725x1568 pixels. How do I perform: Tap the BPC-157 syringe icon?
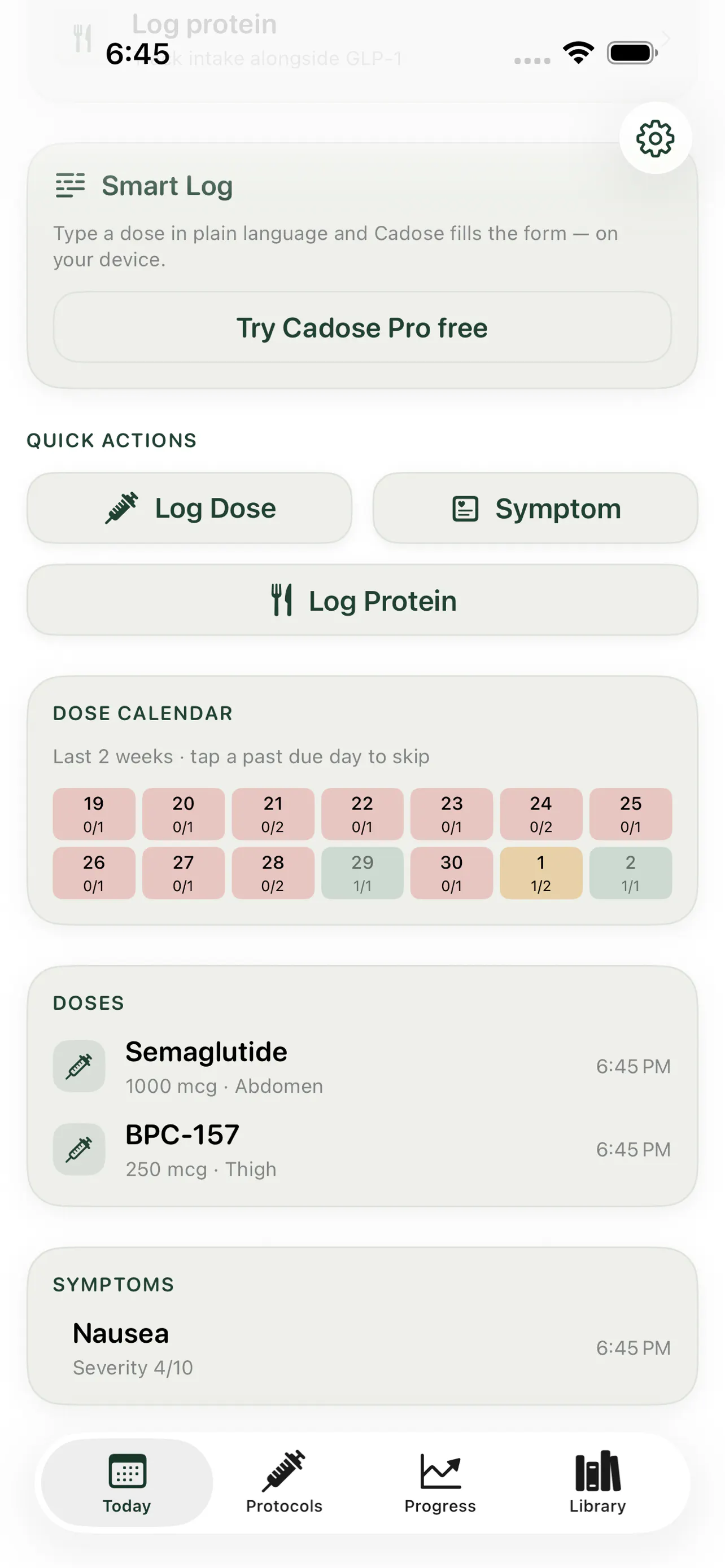[79, 1149]
